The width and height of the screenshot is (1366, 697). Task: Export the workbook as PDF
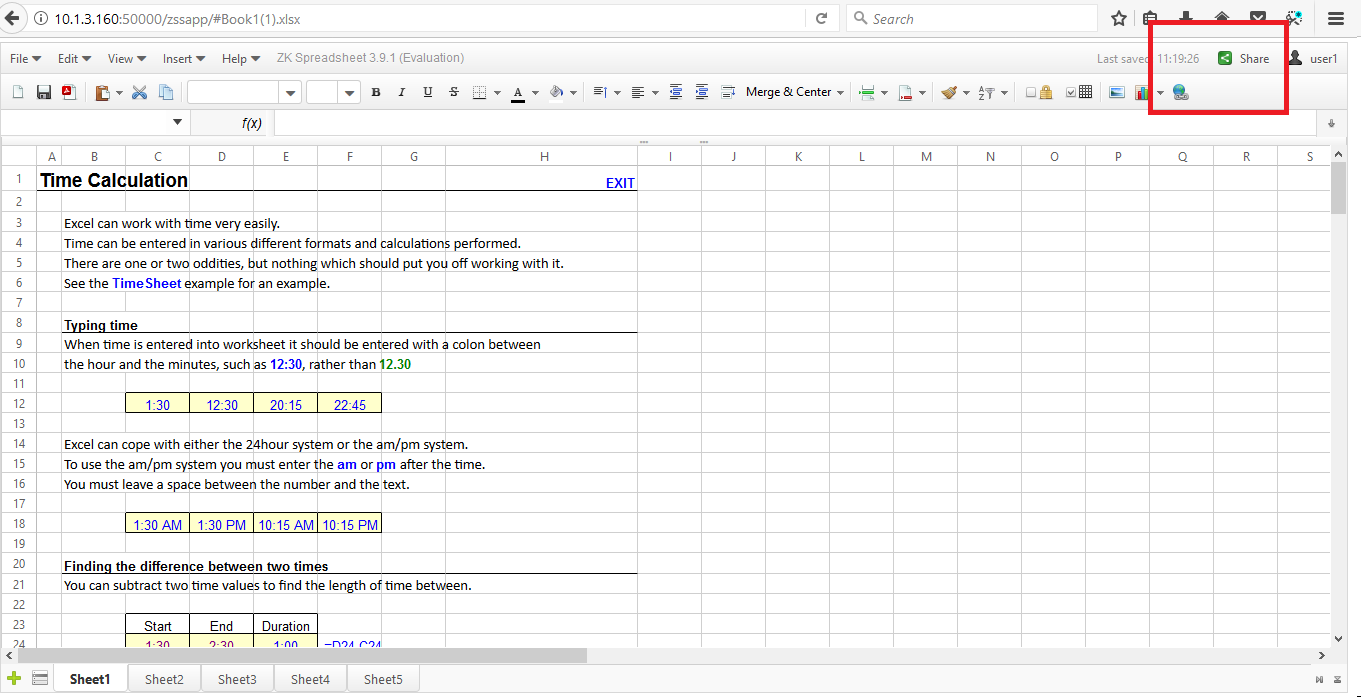[x=68, y=92]
